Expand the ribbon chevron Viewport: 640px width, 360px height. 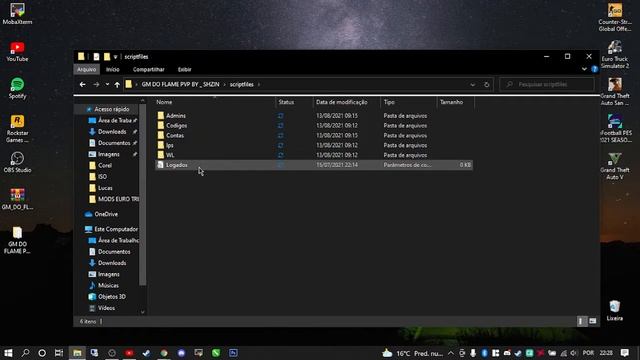(584, 69)
